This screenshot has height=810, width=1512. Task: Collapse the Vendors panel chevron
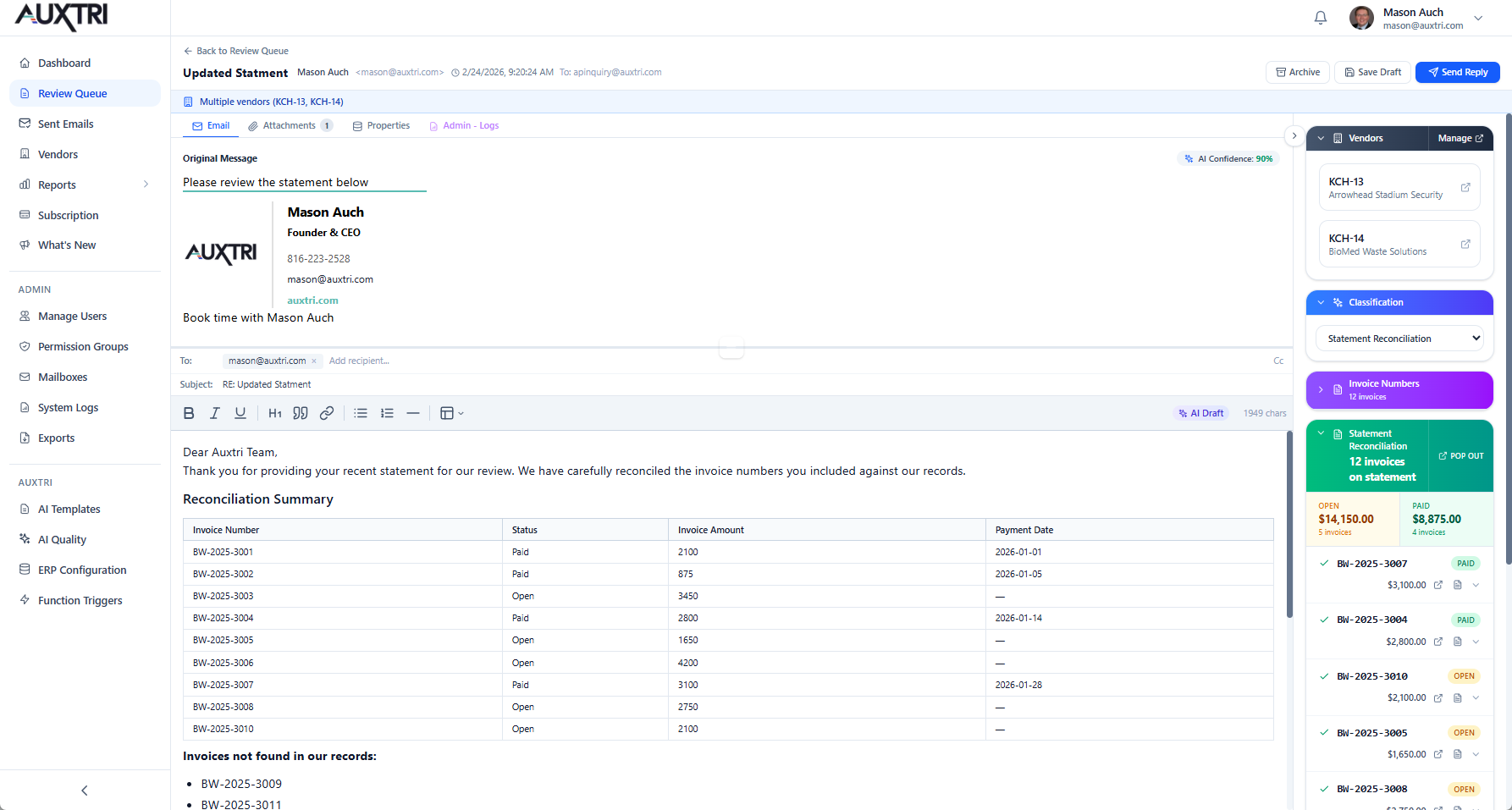(1321, 138)
